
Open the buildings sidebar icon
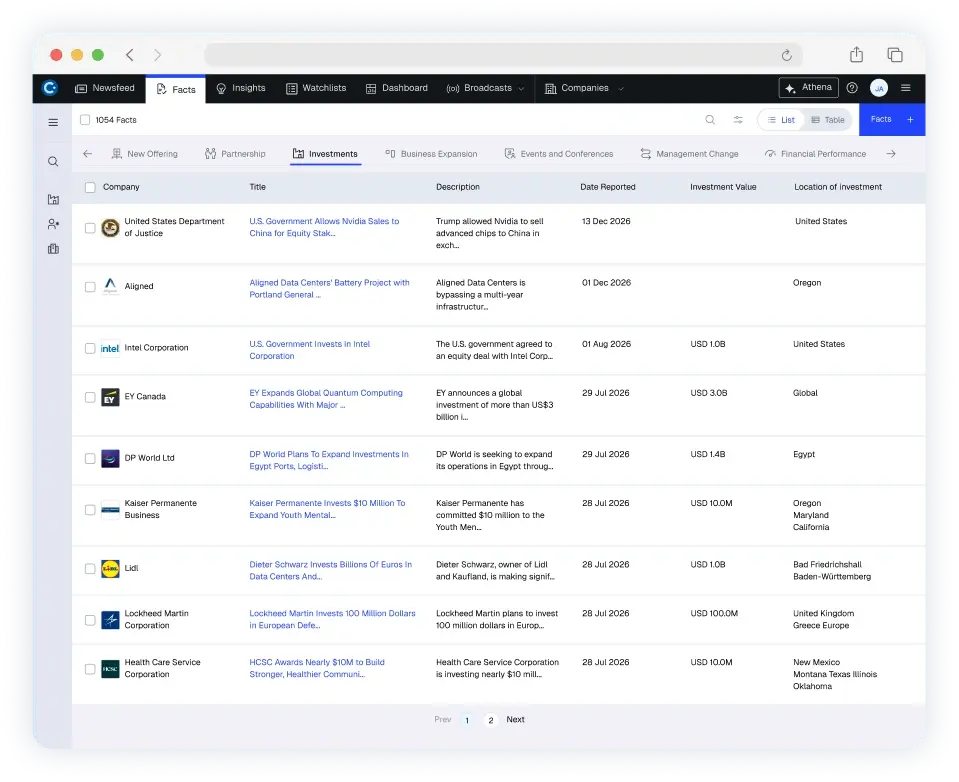(x=53, y=249)
